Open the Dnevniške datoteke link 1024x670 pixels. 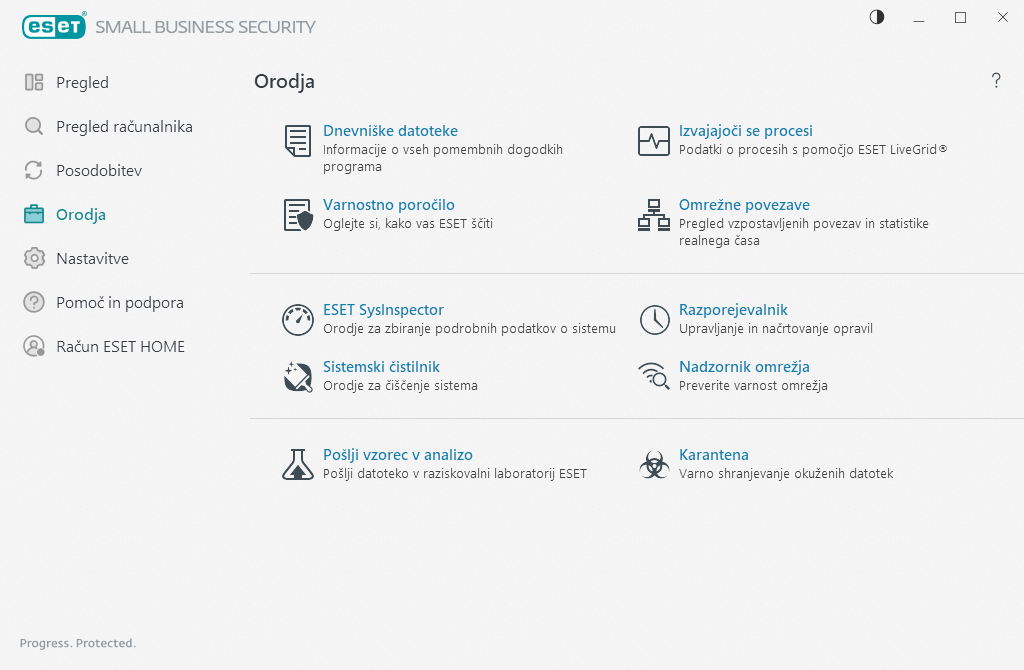tap(390, 131)
